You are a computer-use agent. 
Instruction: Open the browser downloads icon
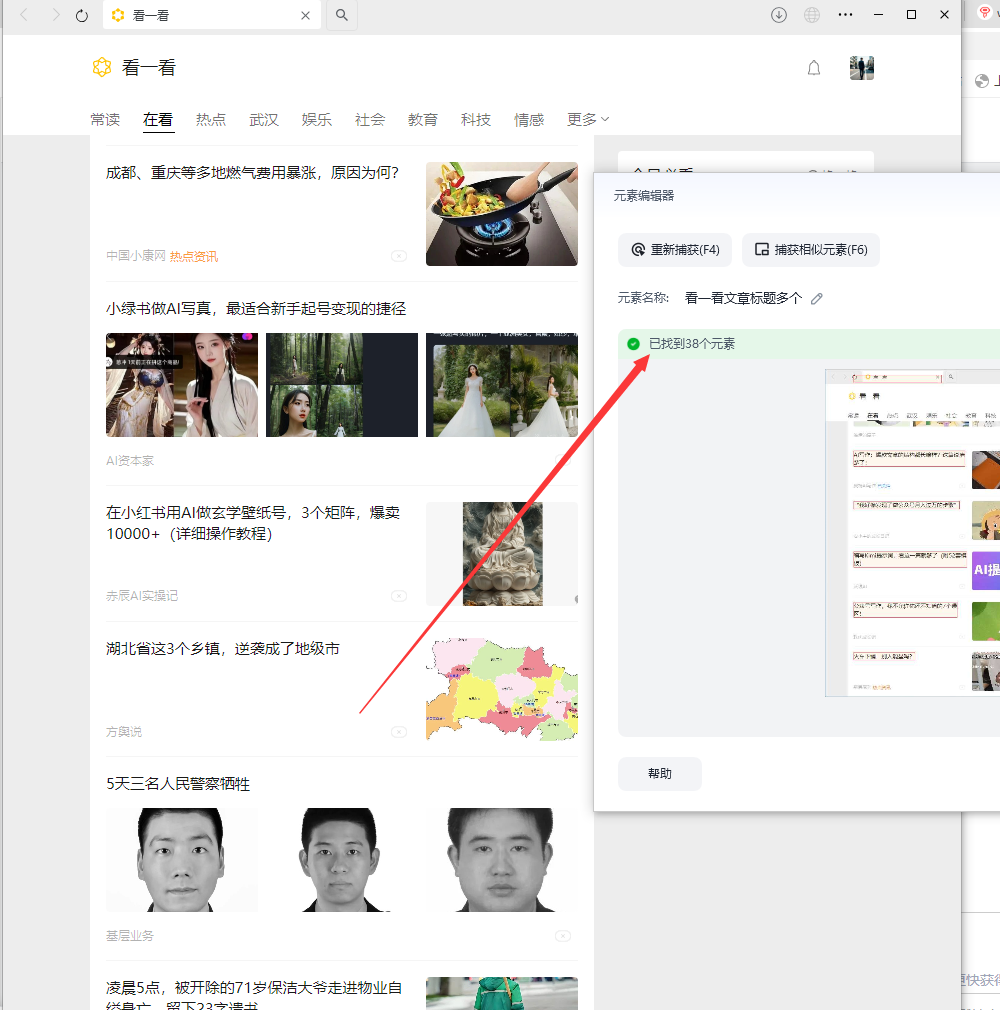point(779,15)
